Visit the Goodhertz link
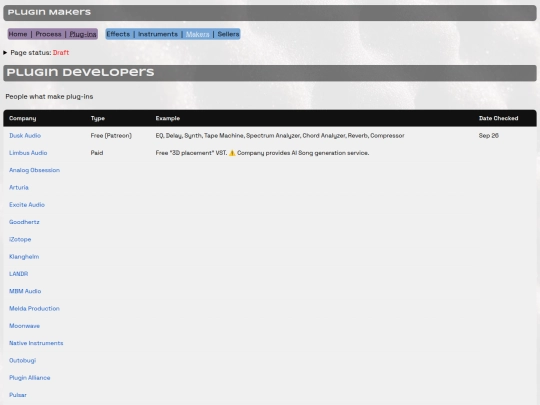 coord(24,222)
